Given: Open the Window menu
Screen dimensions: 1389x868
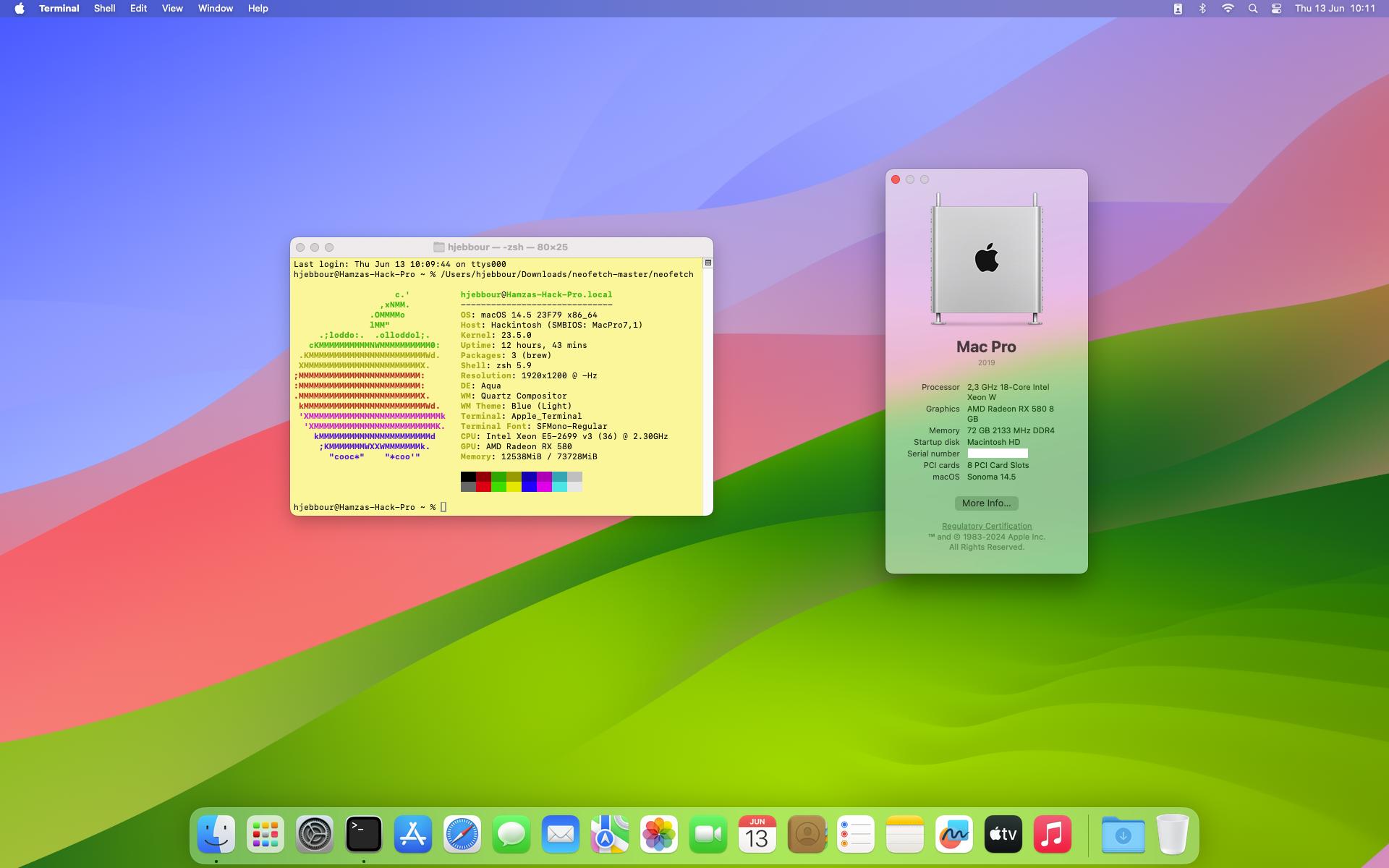Looking at the screenshot, I should coord(216,9).
